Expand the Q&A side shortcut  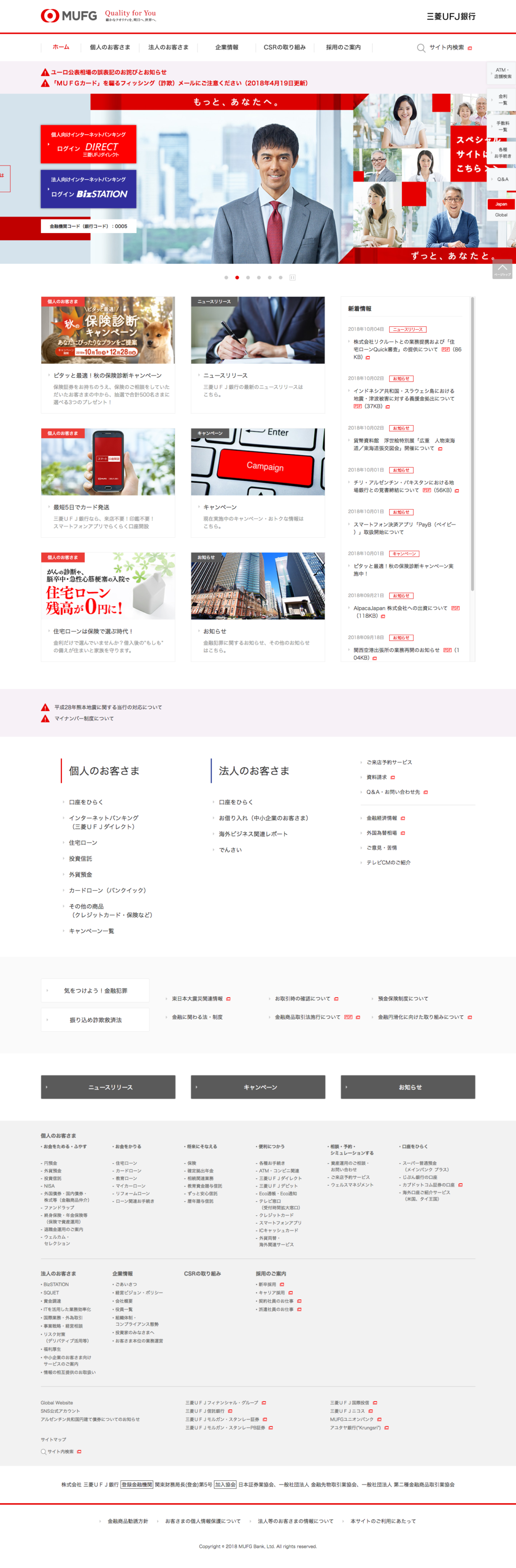(501, 179)
